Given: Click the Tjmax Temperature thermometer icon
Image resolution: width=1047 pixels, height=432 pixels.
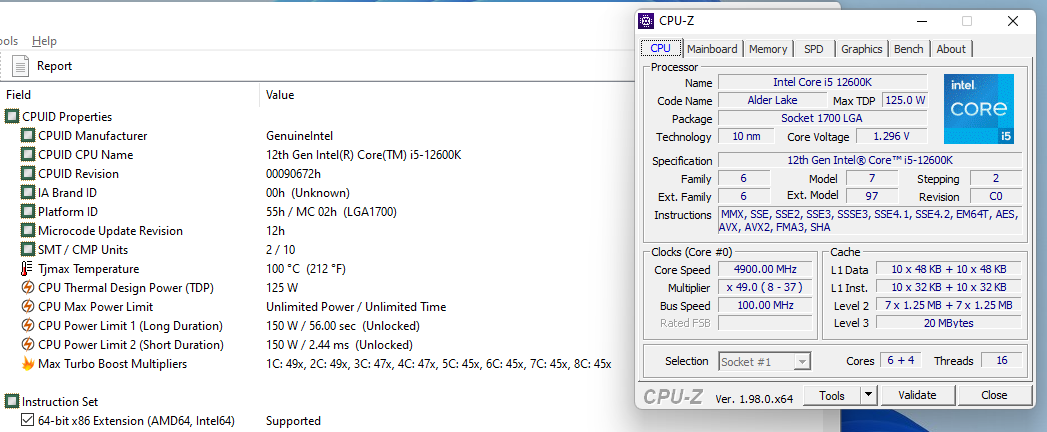Looking at the screenshot, I should tap(27, 269).
